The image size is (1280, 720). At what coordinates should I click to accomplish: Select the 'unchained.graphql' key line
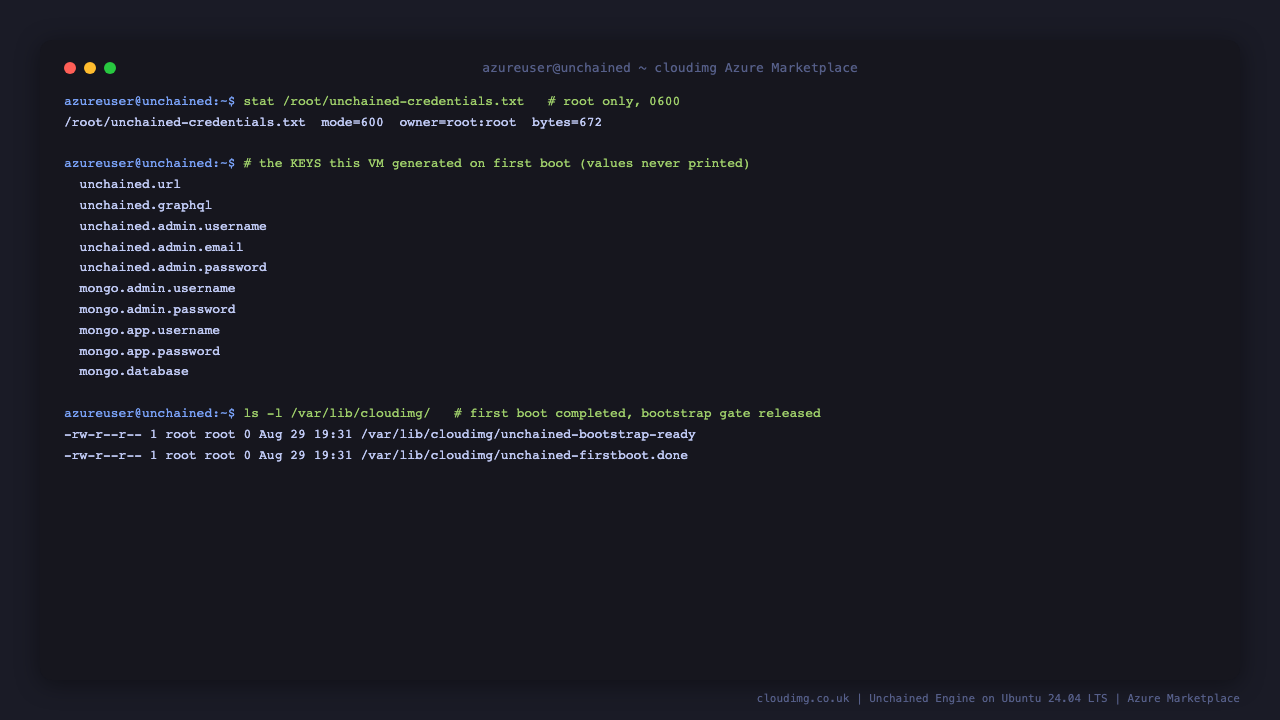pyautogui.click(x=146, y=206)
